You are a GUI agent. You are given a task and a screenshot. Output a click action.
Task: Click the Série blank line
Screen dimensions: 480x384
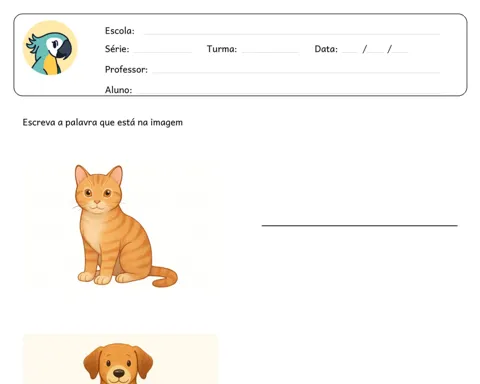pos(163,52)
